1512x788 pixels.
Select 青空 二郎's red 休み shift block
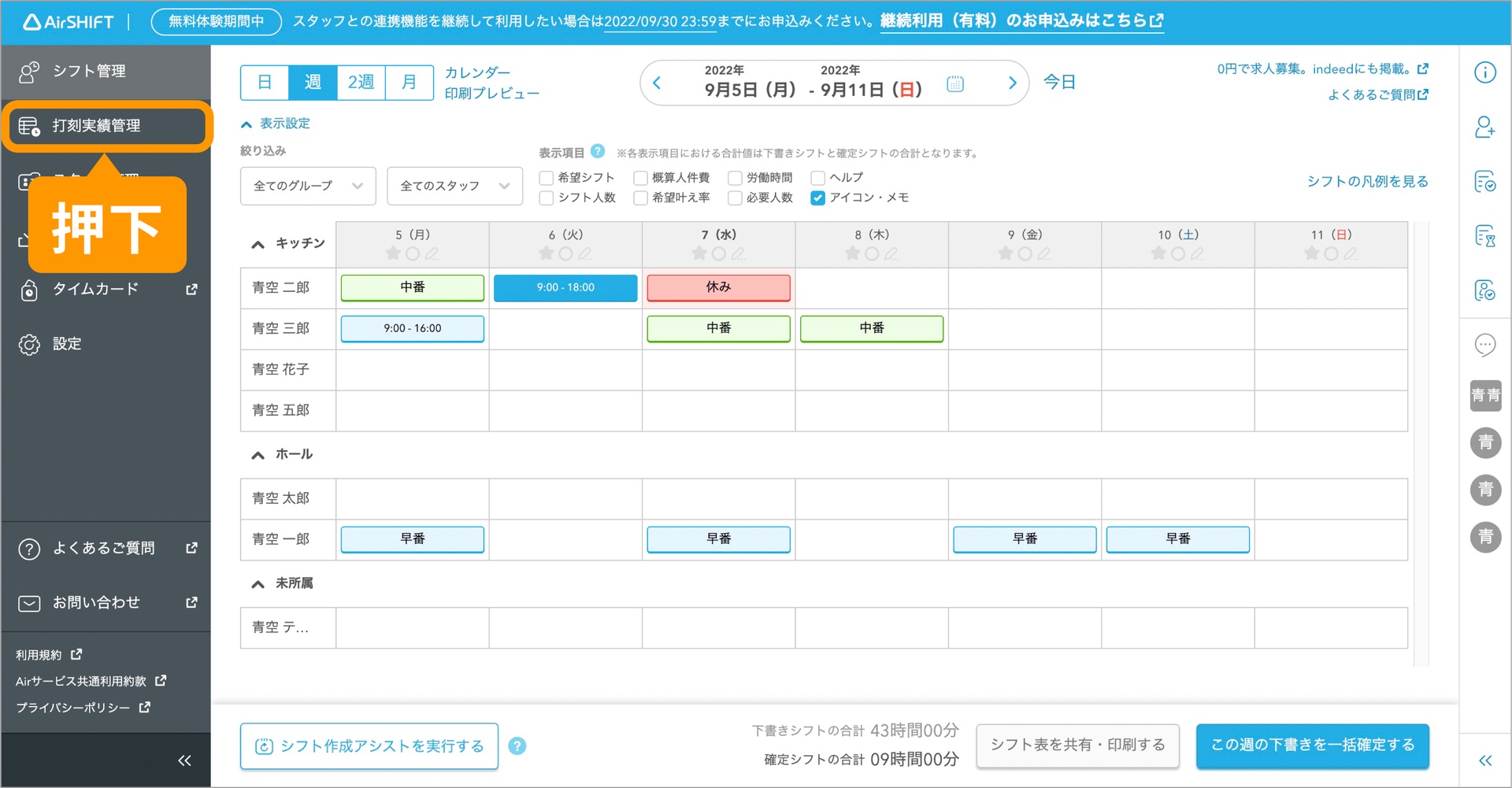coord(718,287)
